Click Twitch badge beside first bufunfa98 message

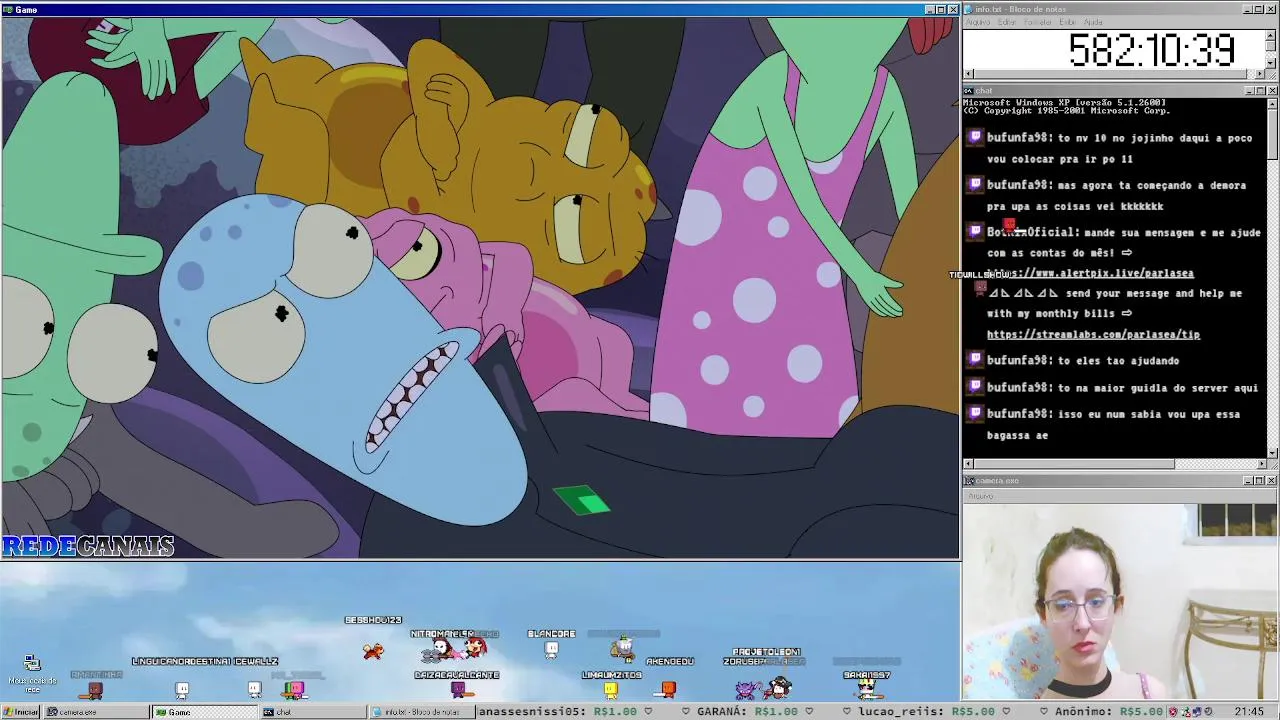(x=975, y=138)
